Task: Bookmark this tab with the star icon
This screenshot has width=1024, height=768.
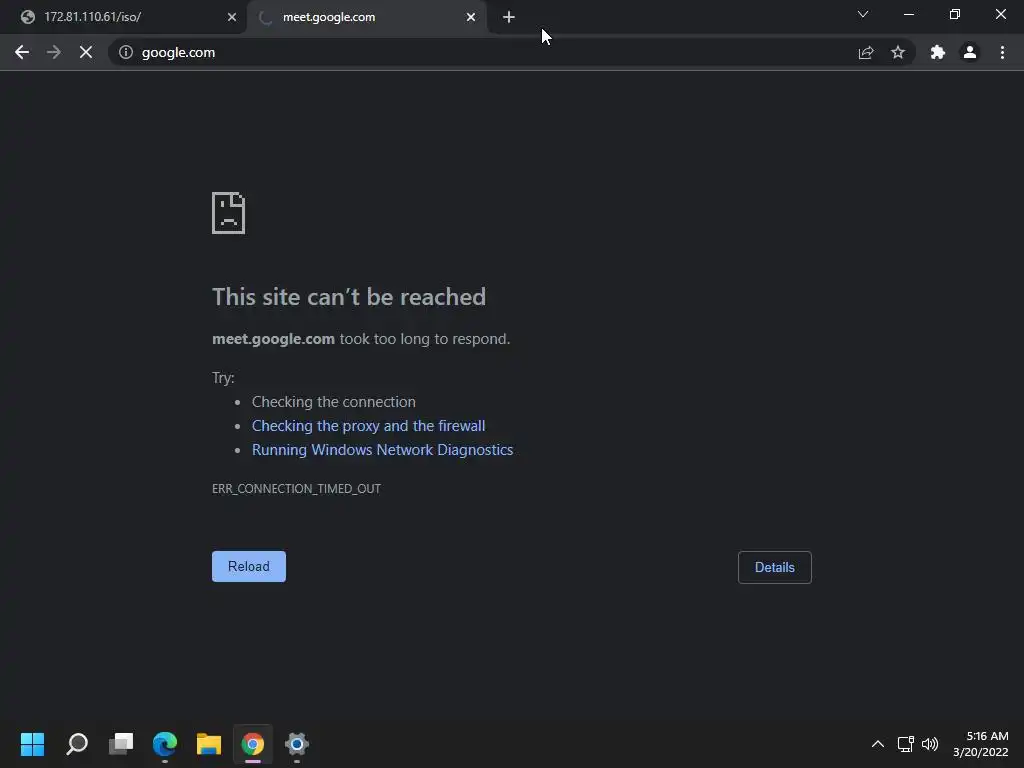Action: pyautogui.click(x=898, y=52)
